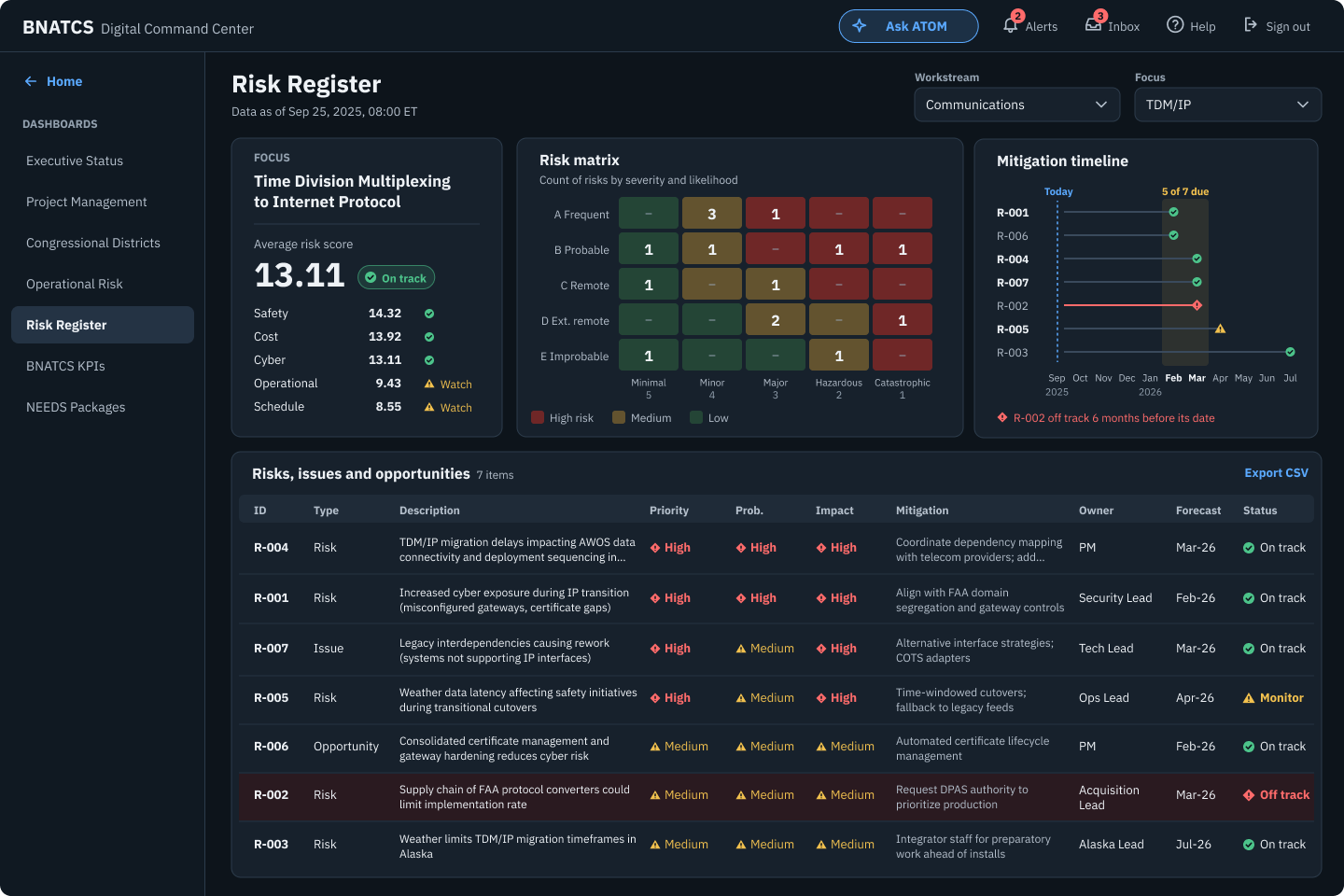Screen dimensions: 1344x896
Task: Click the Off track diamond icon in R-002 row
Action: (x=1249, y=795)
